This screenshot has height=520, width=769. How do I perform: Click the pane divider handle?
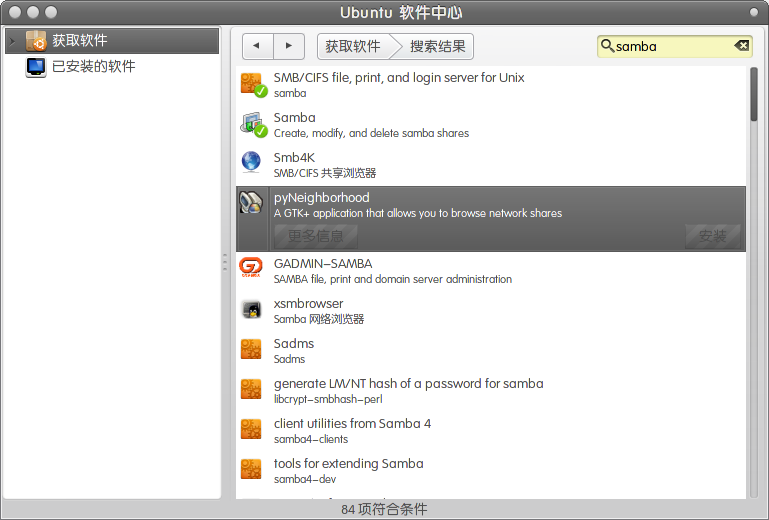click(225, 262)
